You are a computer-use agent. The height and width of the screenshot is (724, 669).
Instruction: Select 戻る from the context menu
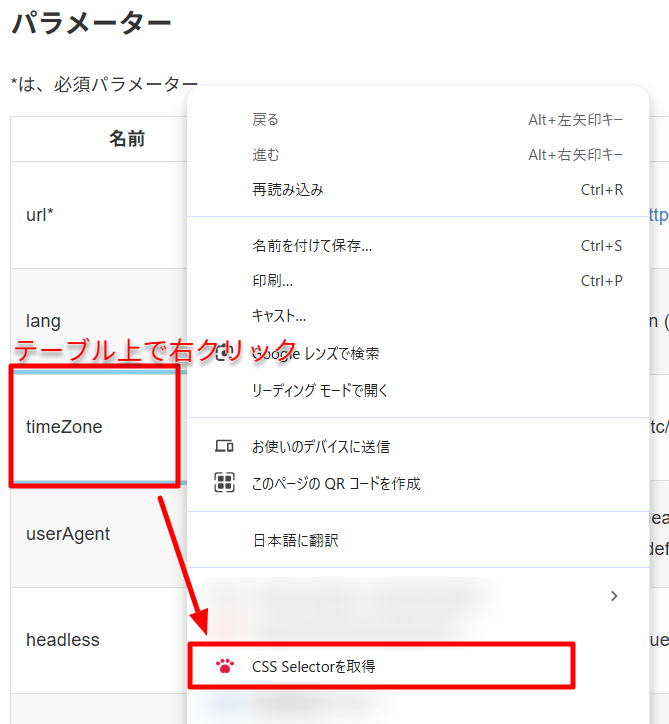pos(266,120)
